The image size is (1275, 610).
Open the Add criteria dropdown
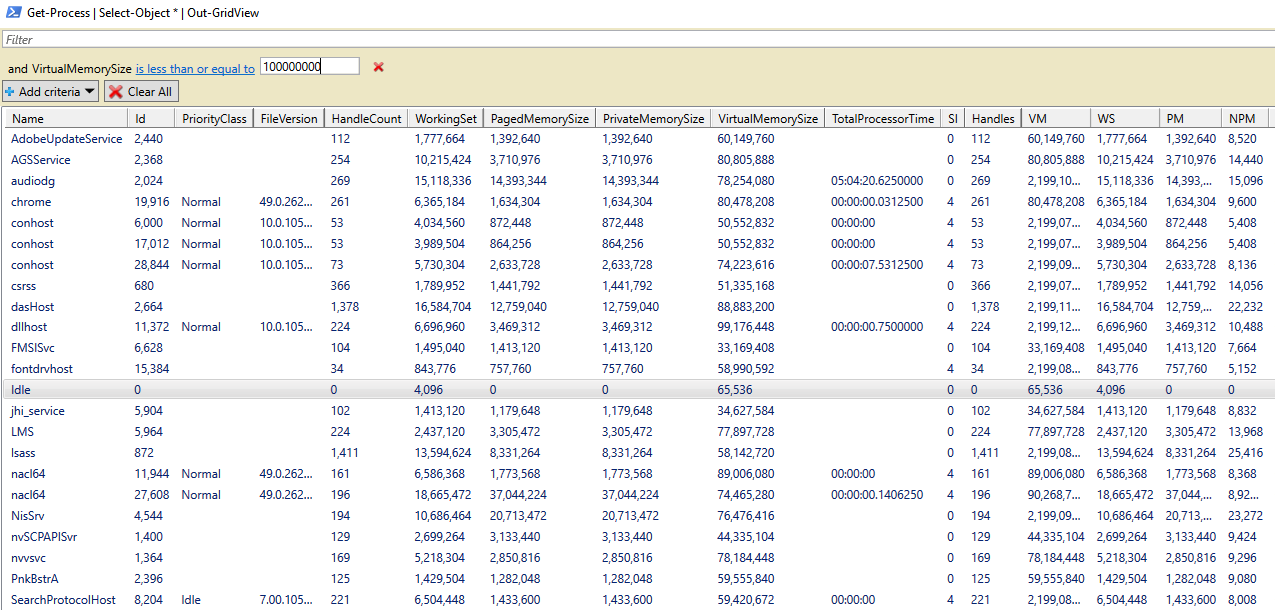coord(51,92)
